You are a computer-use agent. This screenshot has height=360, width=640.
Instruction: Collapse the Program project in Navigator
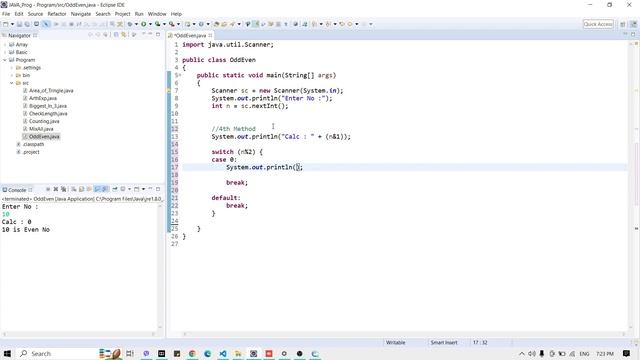click(x=5, y=60)
